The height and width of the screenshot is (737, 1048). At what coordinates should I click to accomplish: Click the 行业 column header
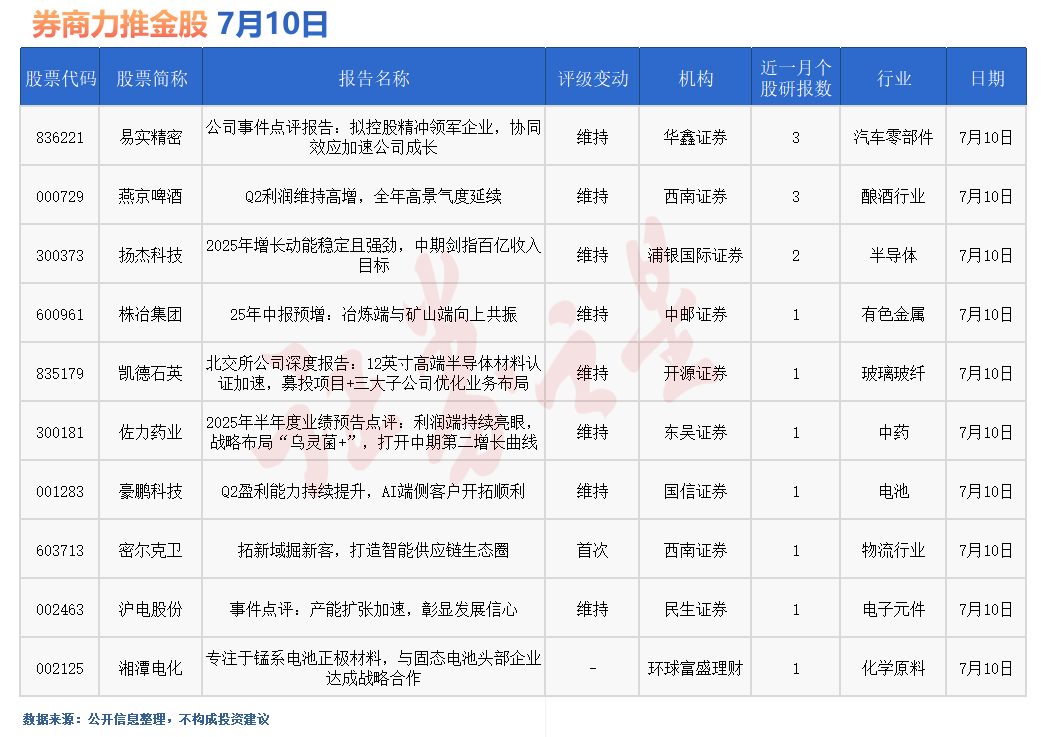894,78
